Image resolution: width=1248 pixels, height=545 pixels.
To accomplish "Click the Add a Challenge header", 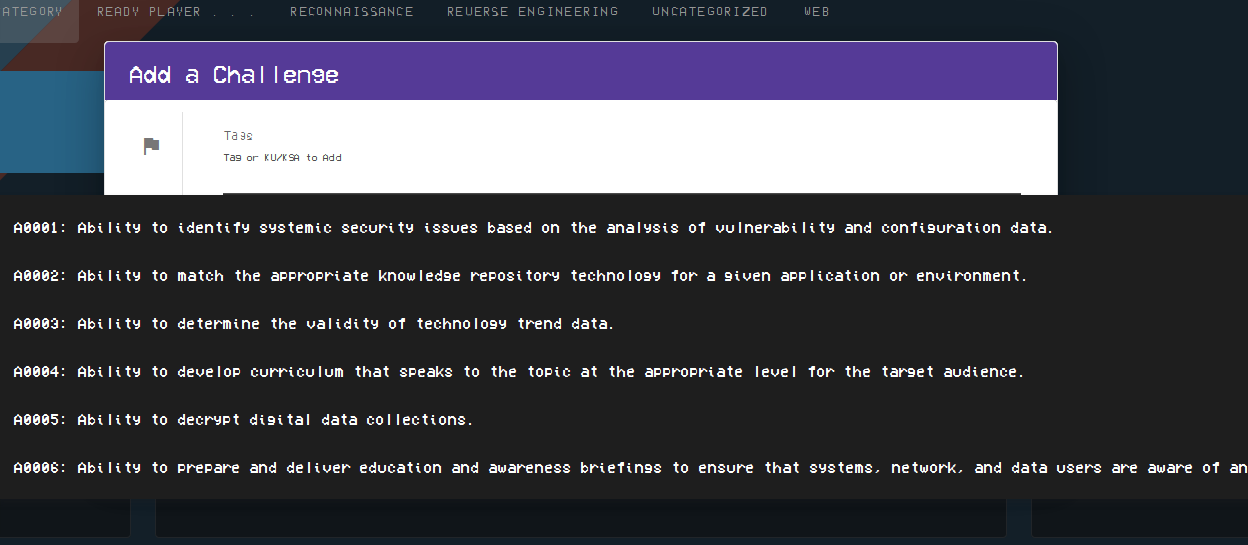I will (x=234, y=75).
